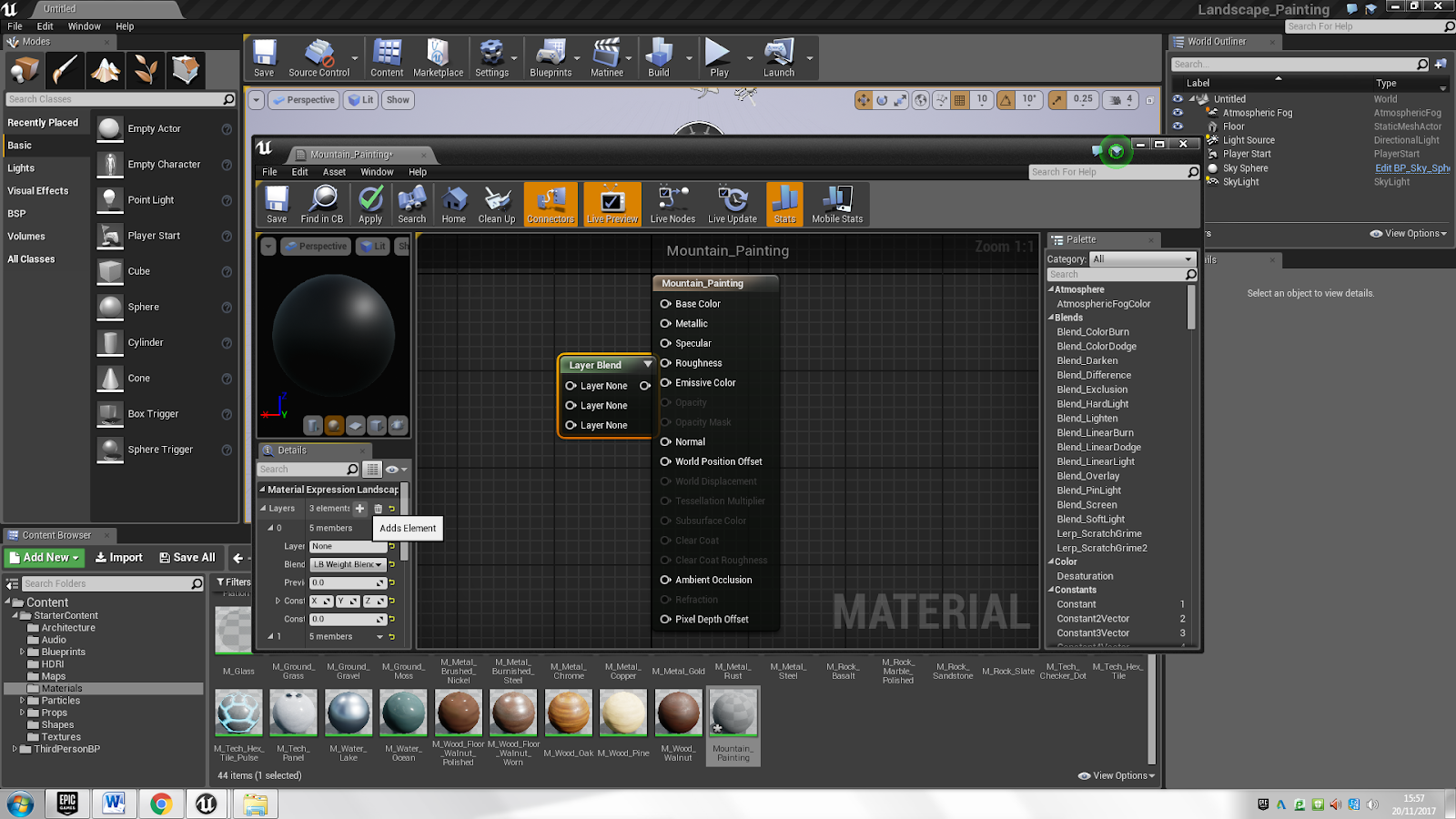1456x819 pixels.
Task: Open Details view options eye dropdown
Action: pos(396,470)
